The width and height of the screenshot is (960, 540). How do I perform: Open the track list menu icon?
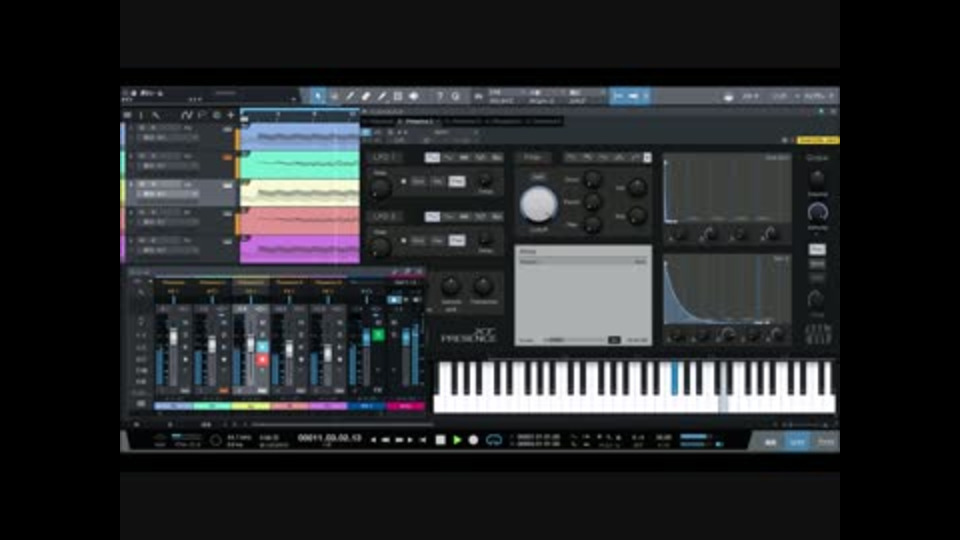pyautogui.click(x=127, y=114)
